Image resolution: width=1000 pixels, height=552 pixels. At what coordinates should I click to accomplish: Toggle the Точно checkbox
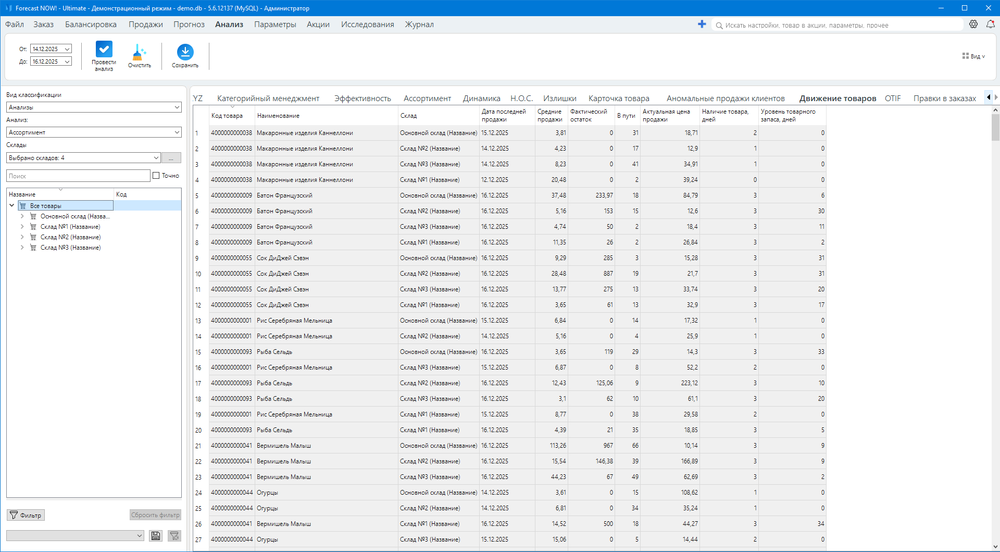[x=155, y=175]
